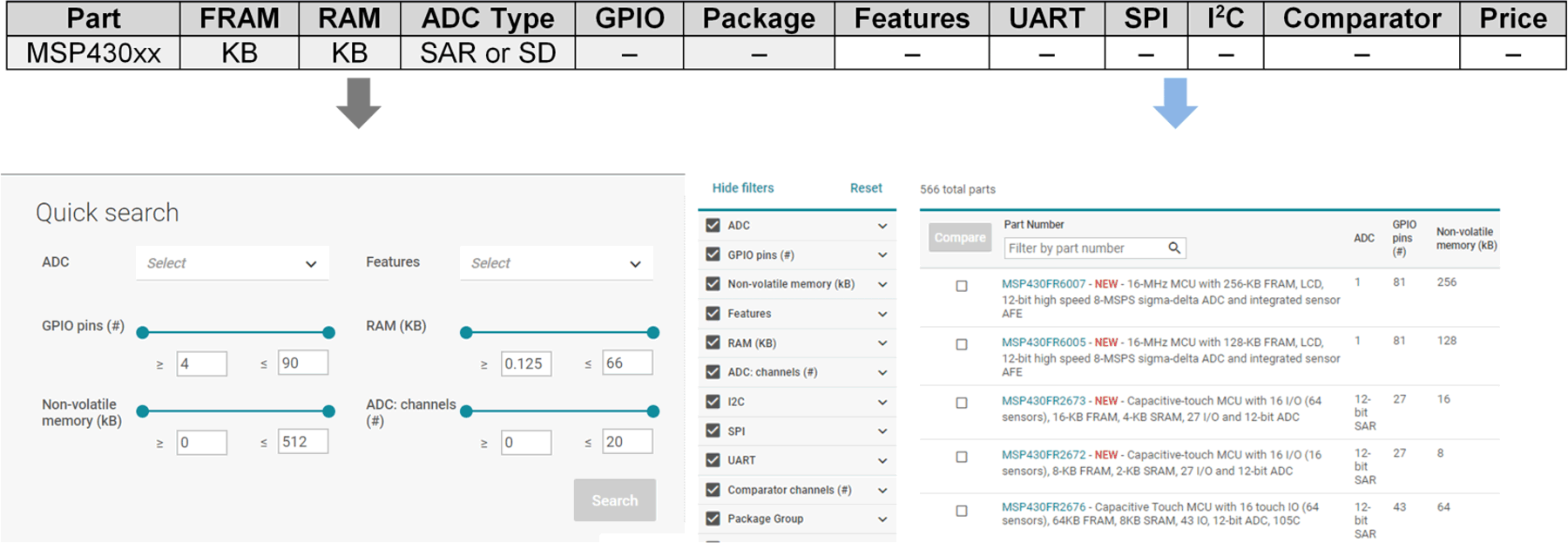The width and height of the screenshot is (1568, 543).
Task: Click the MSP430xx cell in top table
Action: point(93,53)
